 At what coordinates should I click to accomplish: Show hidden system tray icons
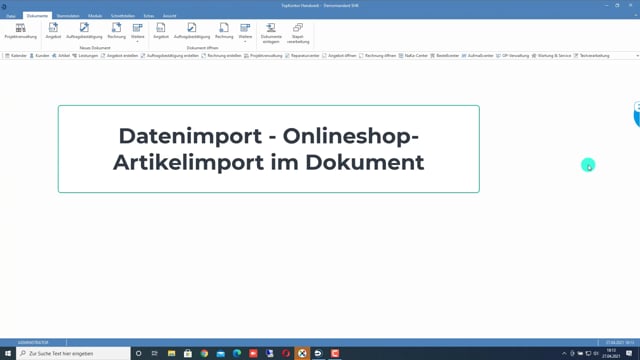(x=564, y=353)
